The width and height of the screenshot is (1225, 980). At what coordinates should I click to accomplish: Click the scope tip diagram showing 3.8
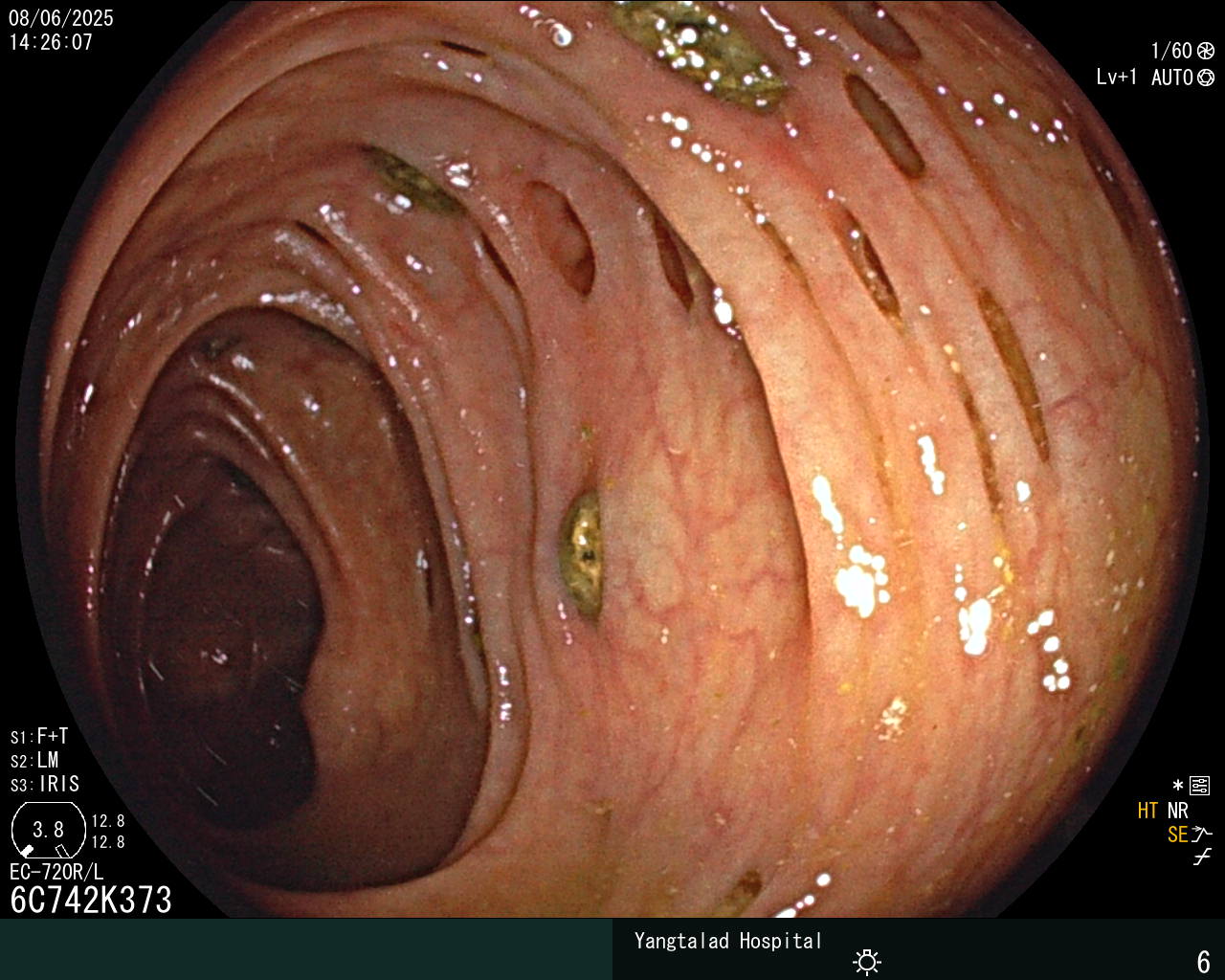(x=48, y=830)
